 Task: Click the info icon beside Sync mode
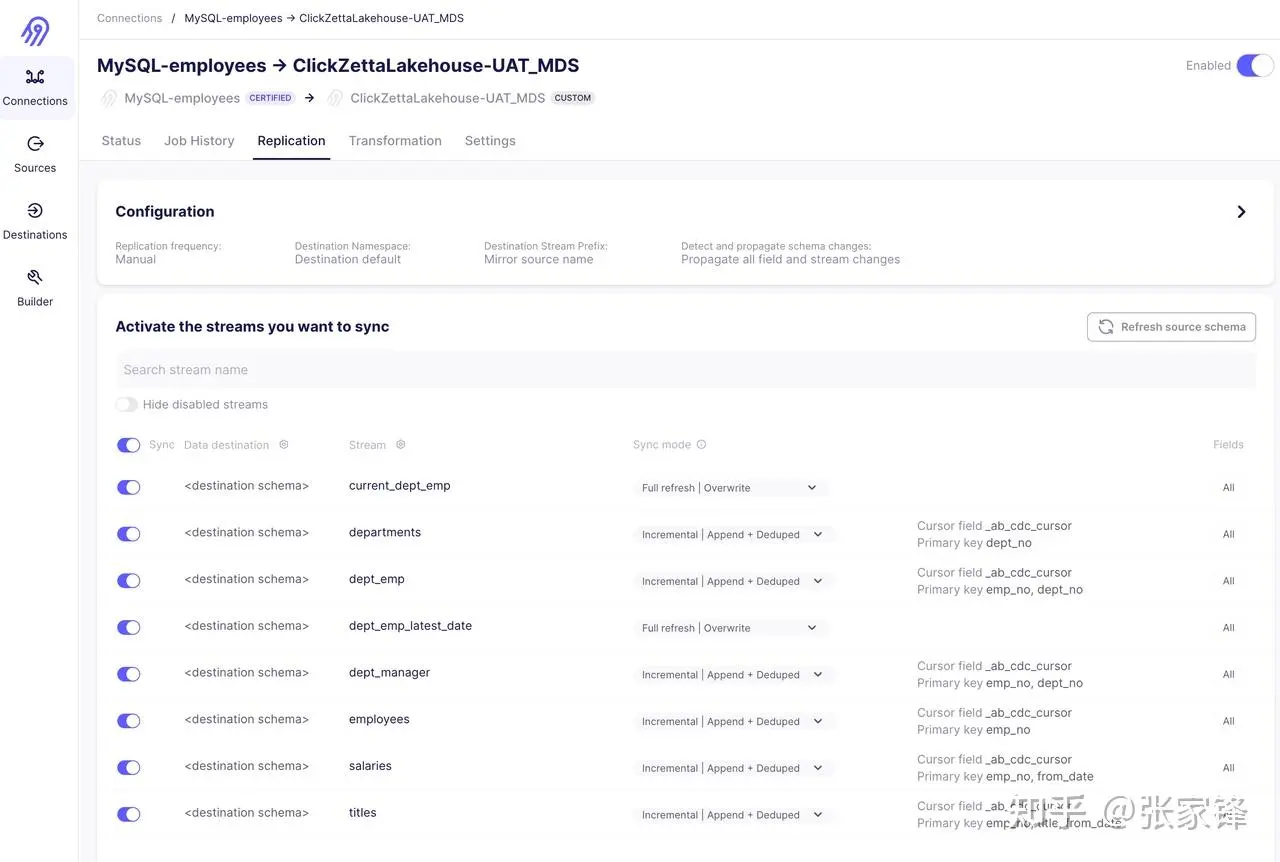701,445
